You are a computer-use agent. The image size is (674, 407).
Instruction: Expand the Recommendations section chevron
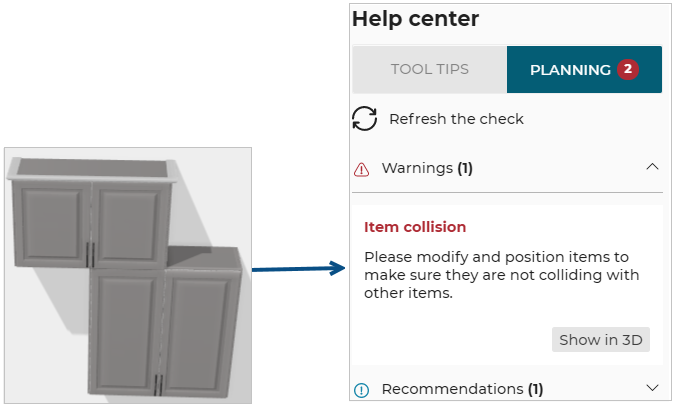click(x=652, y=388)
